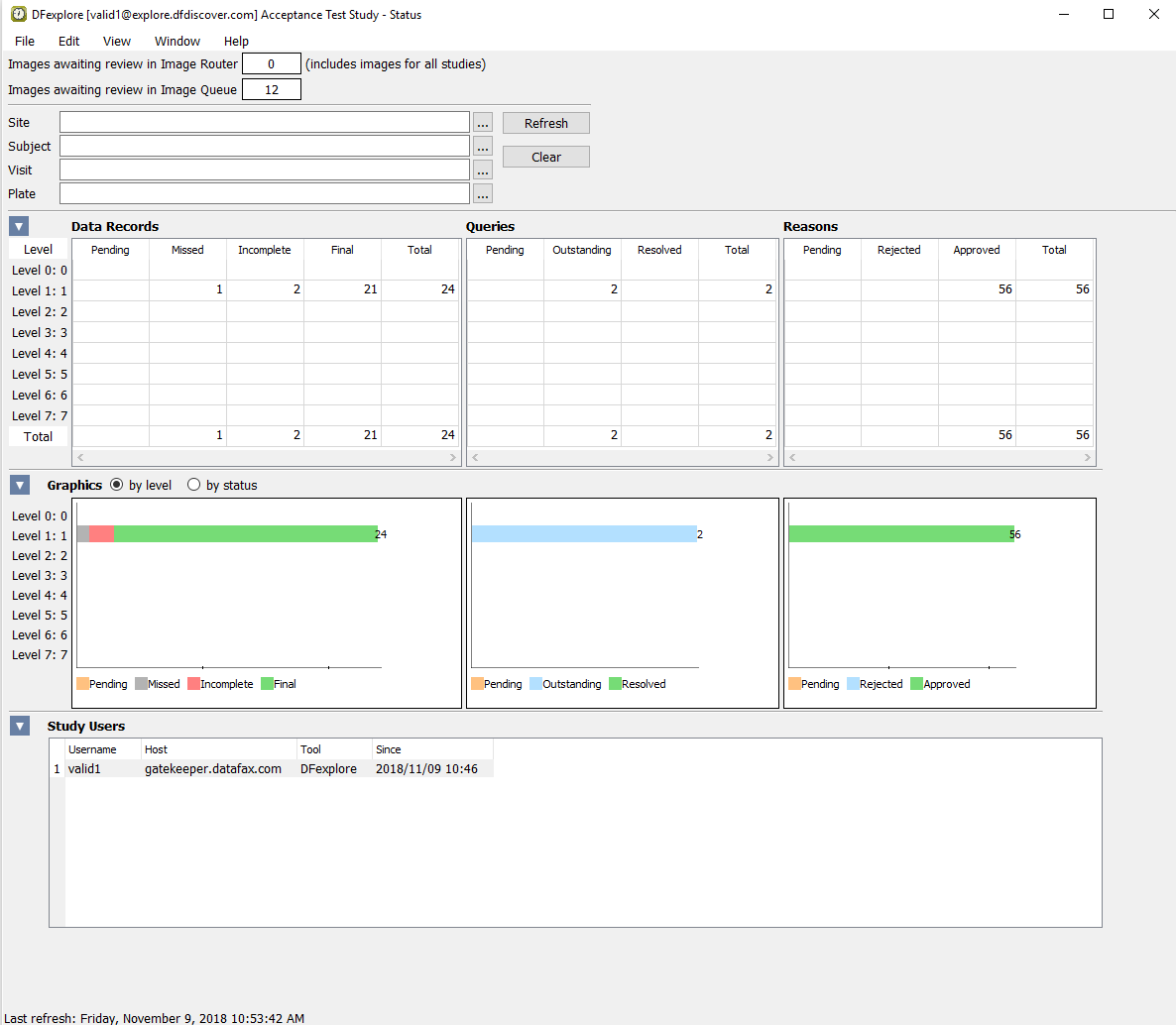Click the blue Outstanding legend swatch

[x=535, y=684]
